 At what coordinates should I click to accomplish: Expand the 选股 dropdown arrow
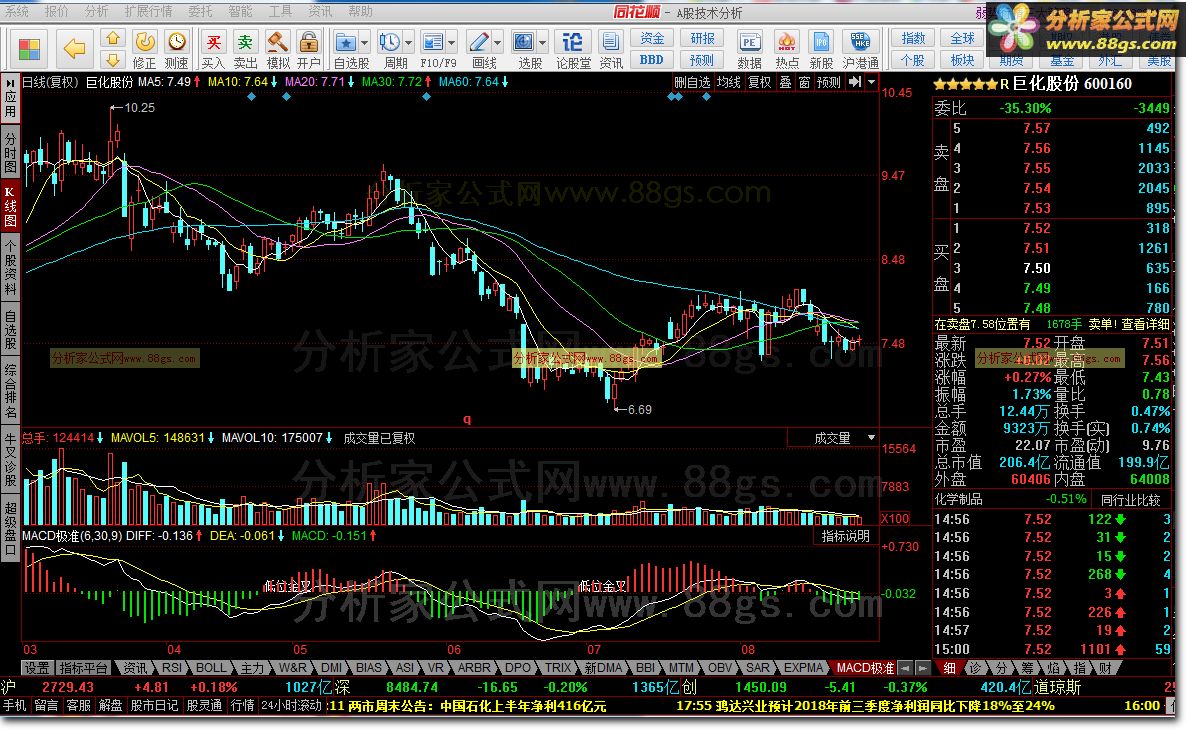(x=542, y=42)
